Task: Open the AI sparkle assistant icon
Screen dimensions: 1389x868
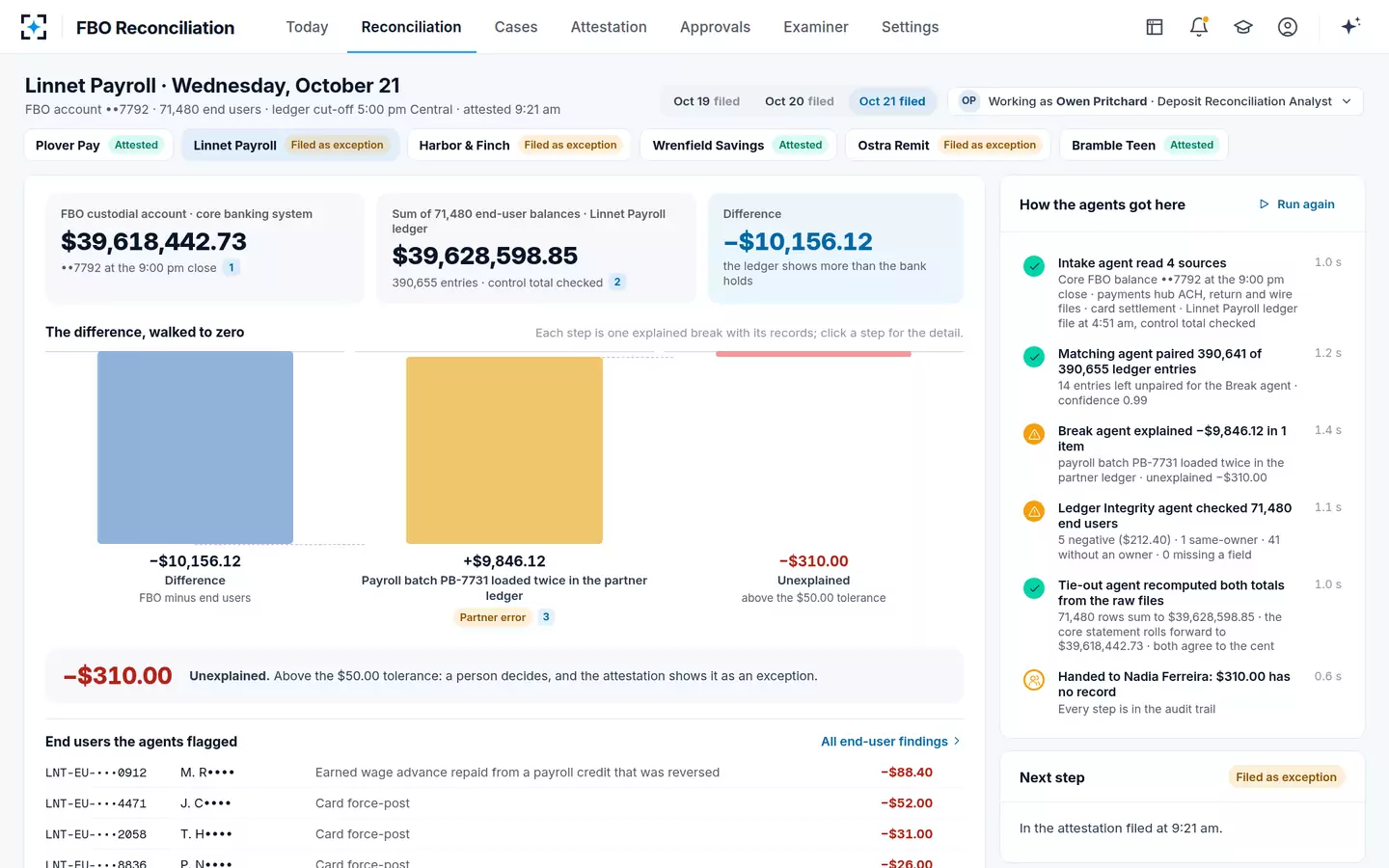Action: [x=1350, y=26]
